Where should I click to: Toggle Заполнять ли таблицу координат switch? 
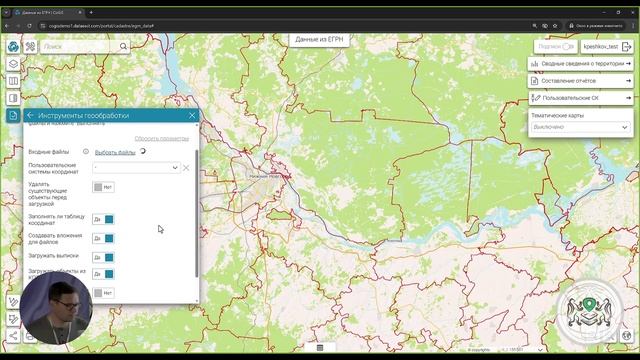pos(103,220)
